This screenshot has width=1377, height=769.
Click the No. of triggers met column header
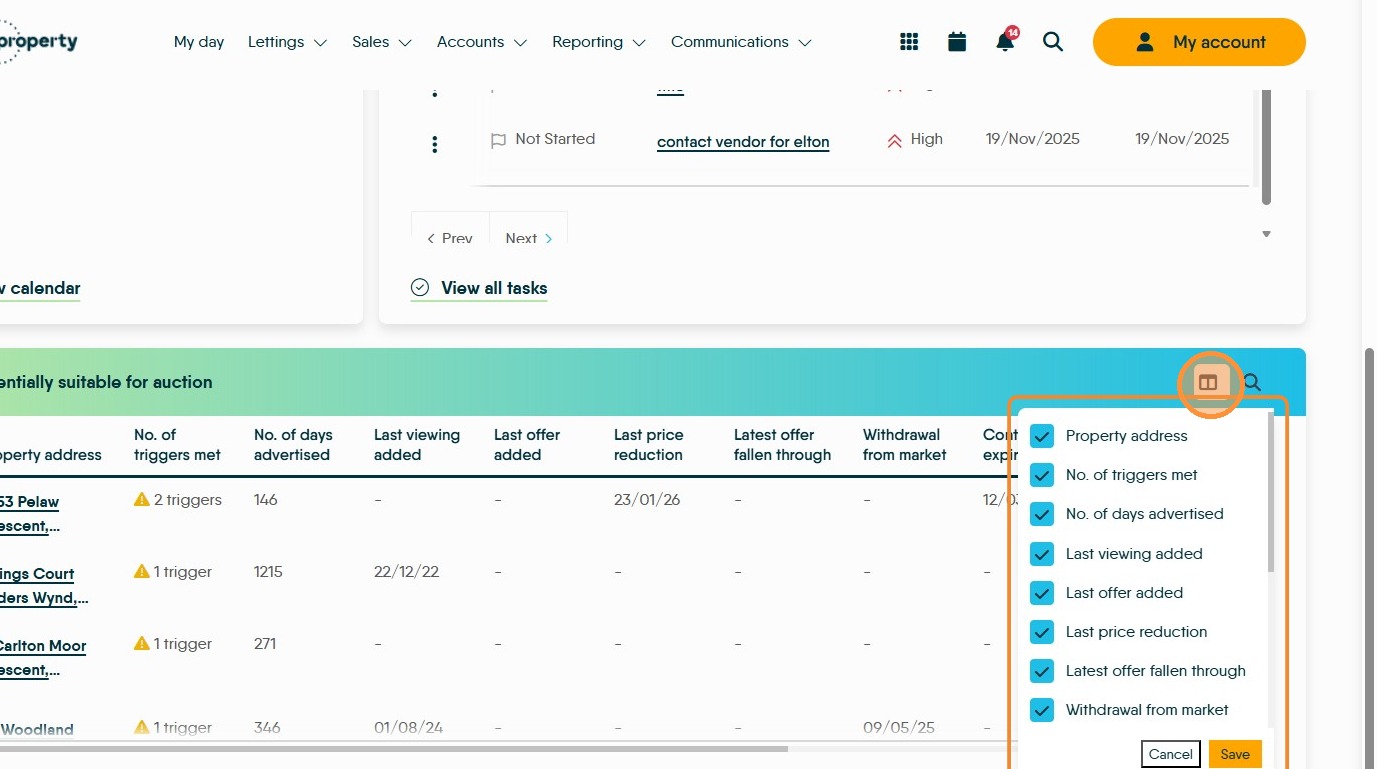(x=177, y=445)
